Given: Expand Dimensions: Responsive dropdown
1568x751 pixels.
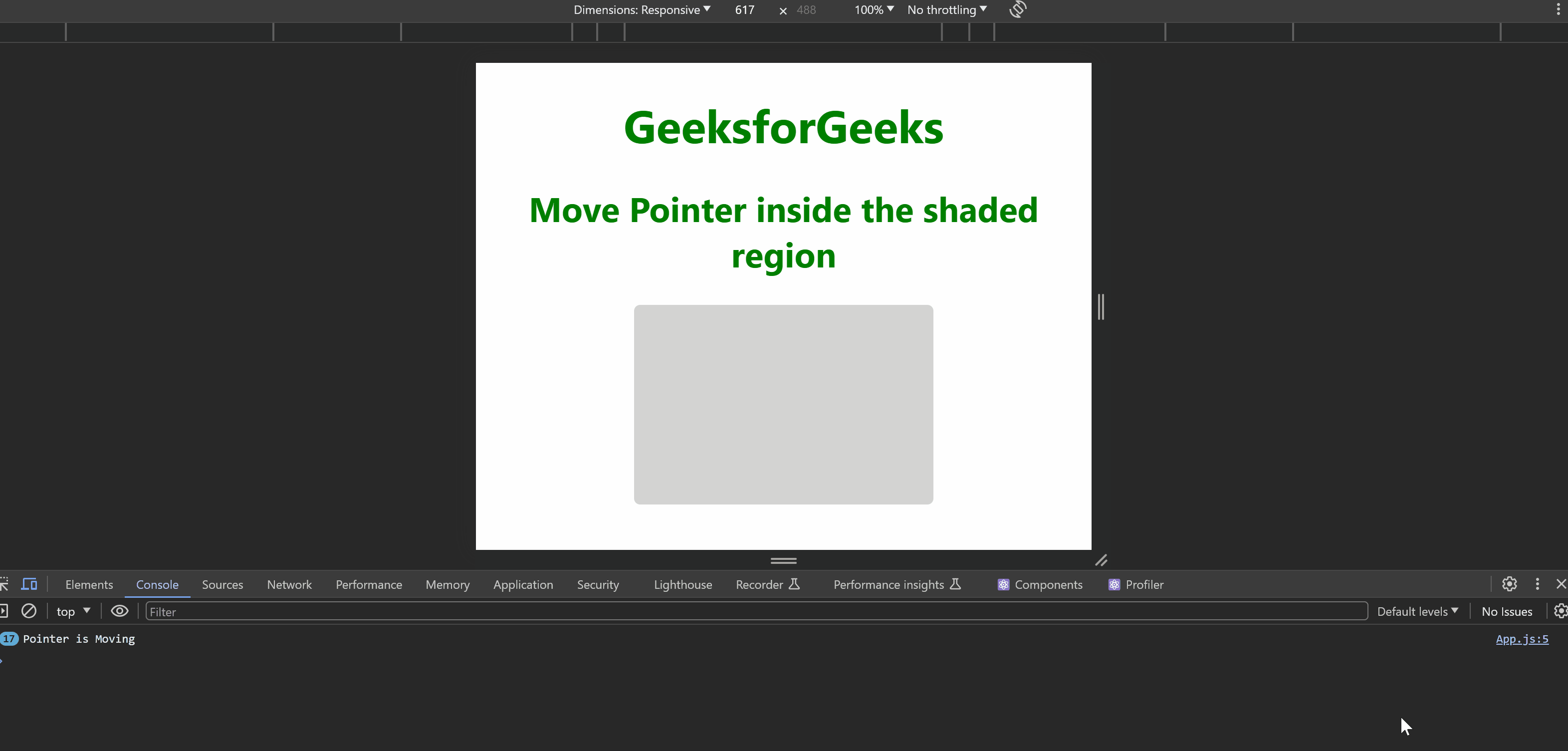Looking at the screenshot, I should 642,10.
